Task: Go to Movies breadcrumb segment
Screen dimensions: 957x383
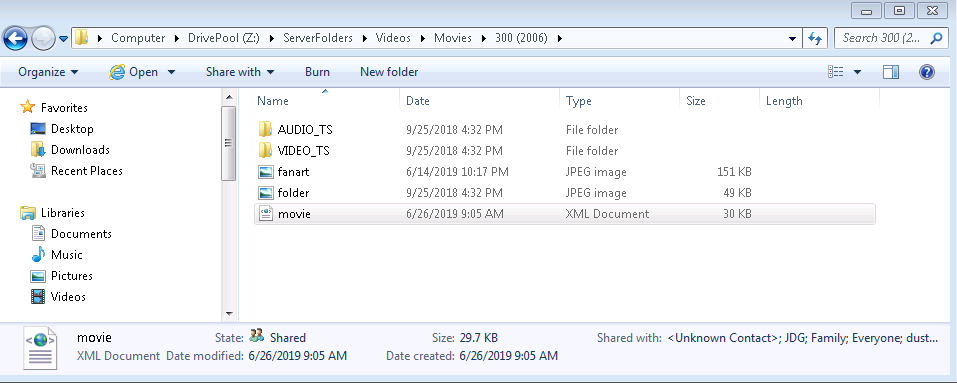Action: [453, 38]
